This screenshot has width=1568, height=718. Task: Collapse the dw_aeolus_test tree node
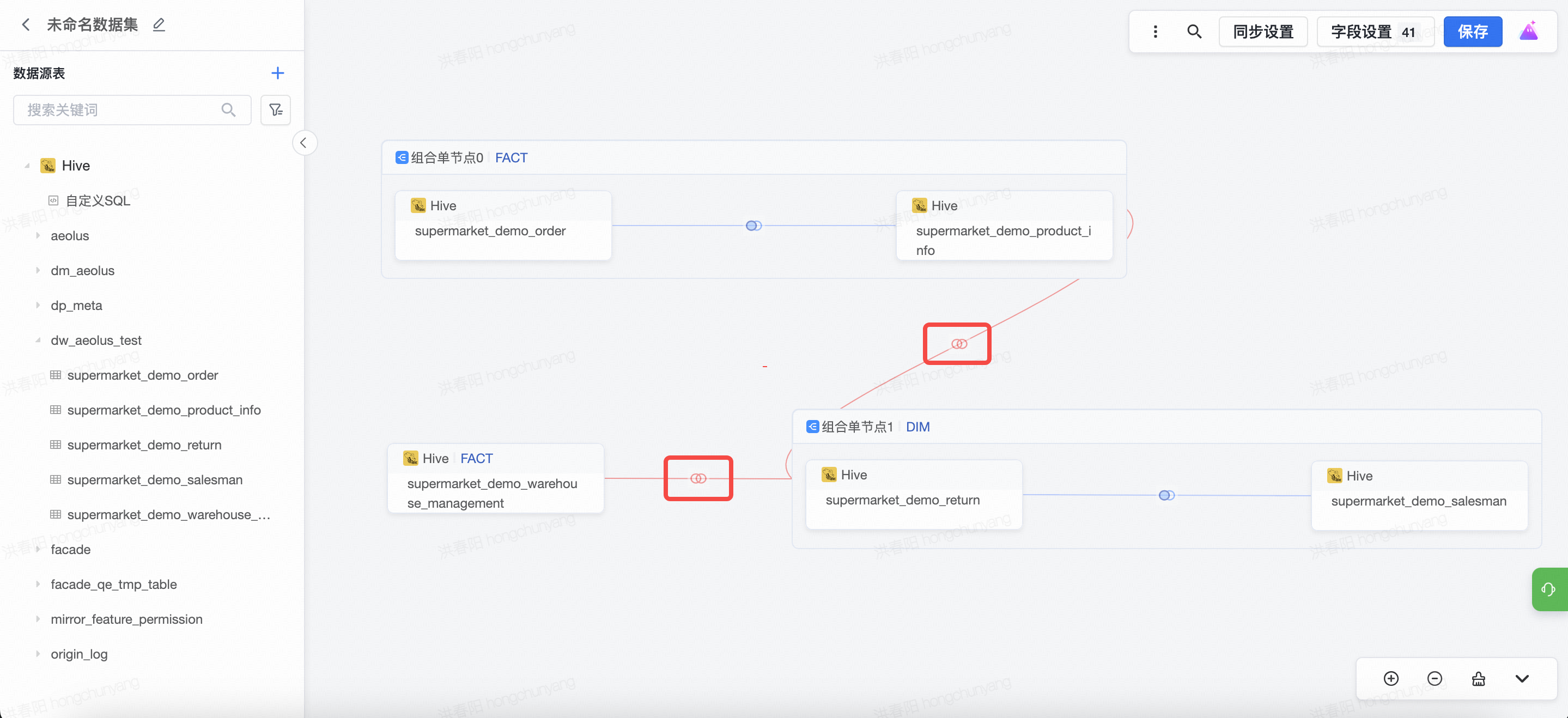pos(38,340)
